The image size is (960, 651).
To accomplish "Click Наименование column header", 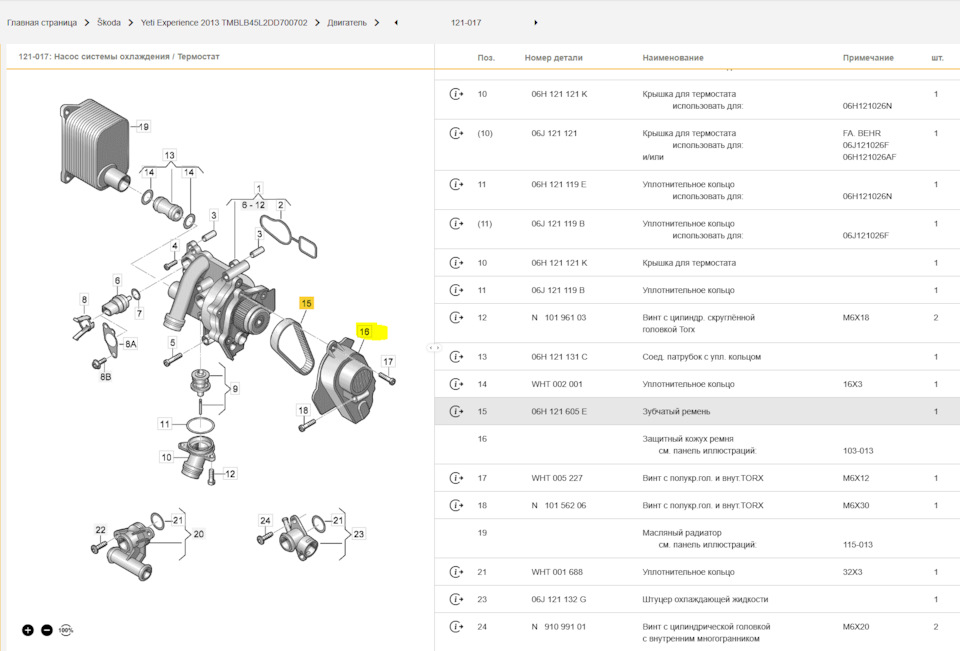I will tap(673, 58).
